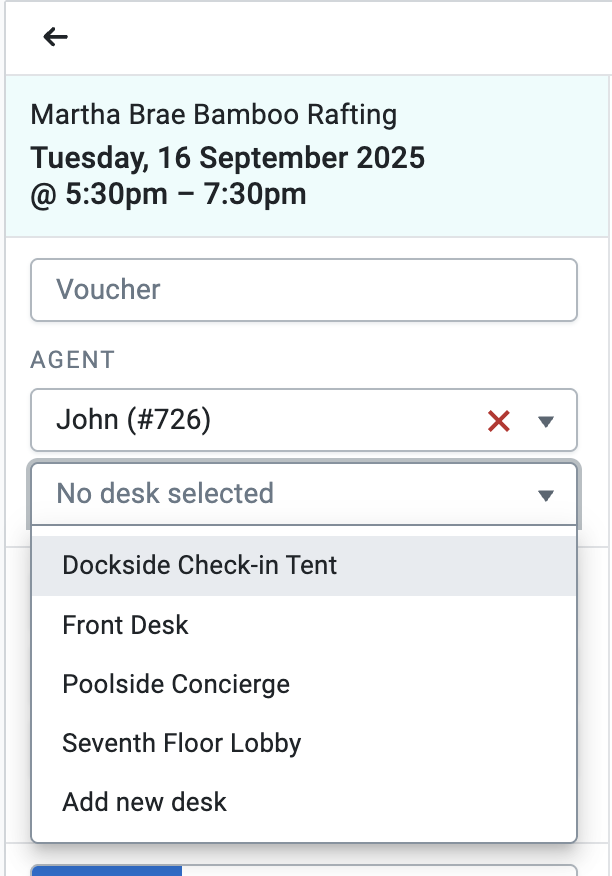This screenshot has width=612, height=876.
Task: Focus the Voucher input field
Action: point(304,290)
